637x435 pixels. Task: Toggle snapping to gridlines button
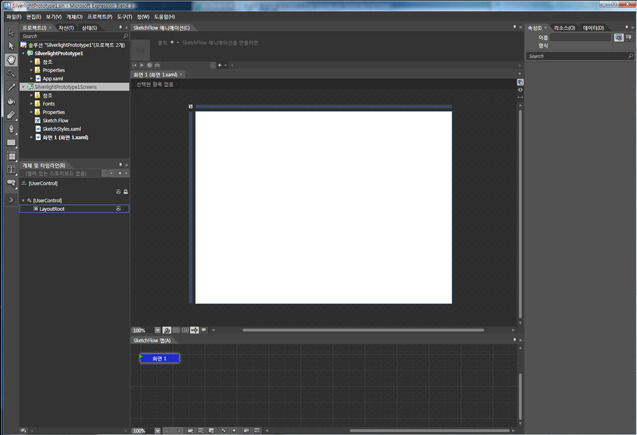pos(185,330)
